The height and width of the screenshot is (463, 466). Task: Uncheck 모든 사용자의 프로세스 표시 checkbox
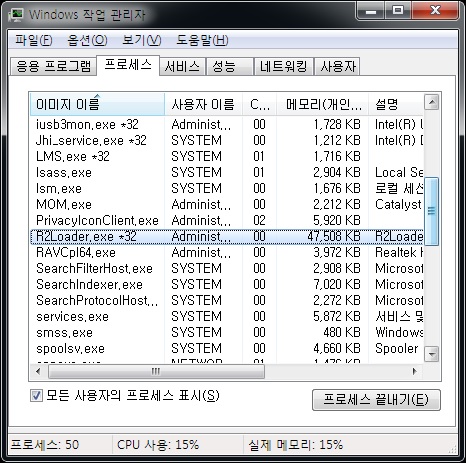tap(36, 396)
